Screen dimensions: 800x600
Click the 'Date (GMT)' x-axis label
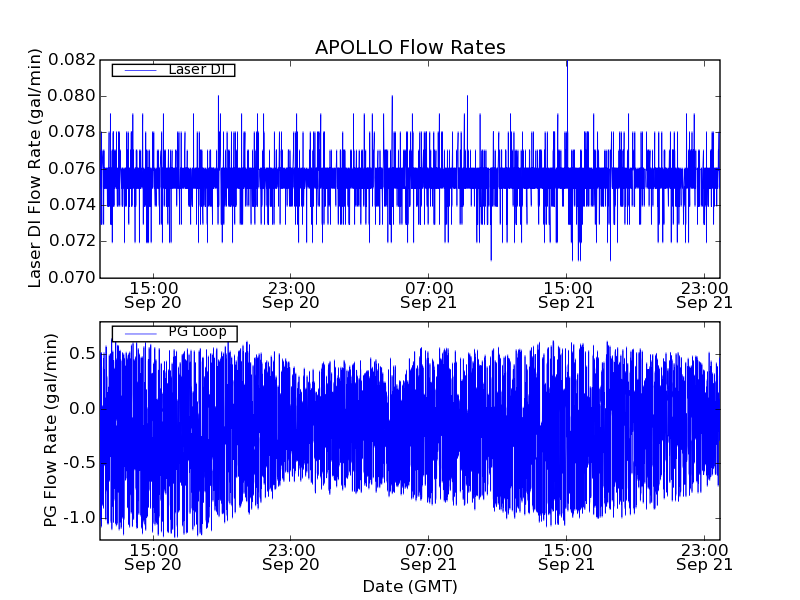tap(410, 586)
